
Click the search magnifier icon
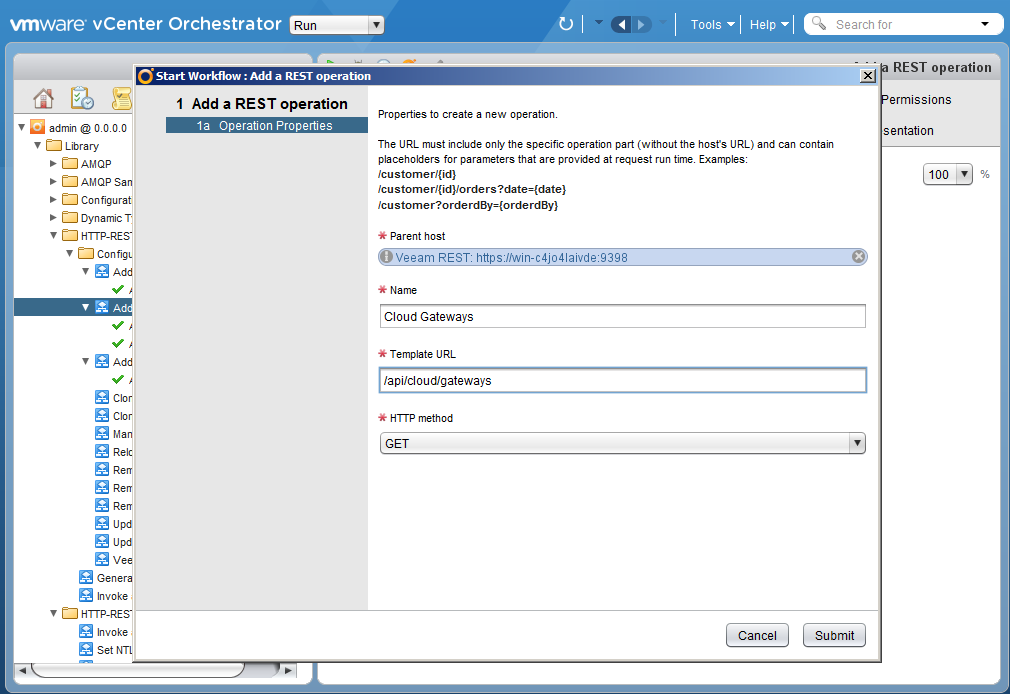pyautogui.click(x=819, y=23)
